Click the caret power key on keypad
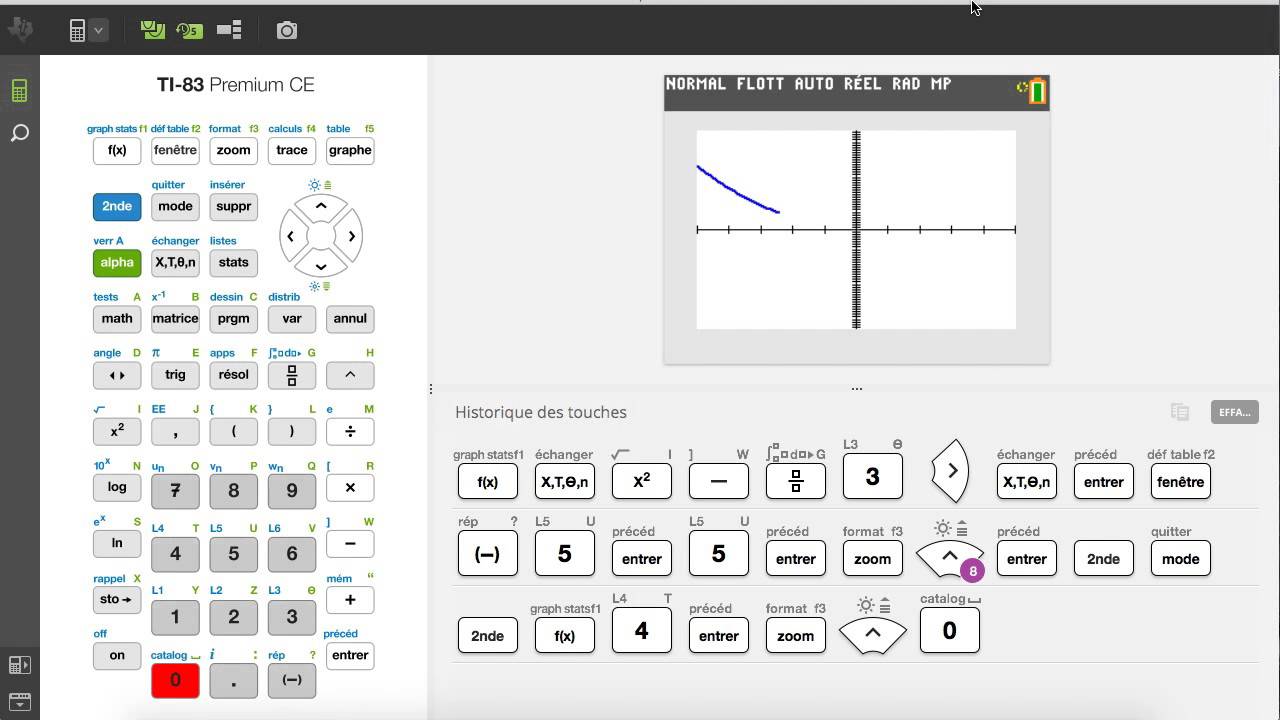This screenshot has height=720, width=1280. click(x=350, y=375)
